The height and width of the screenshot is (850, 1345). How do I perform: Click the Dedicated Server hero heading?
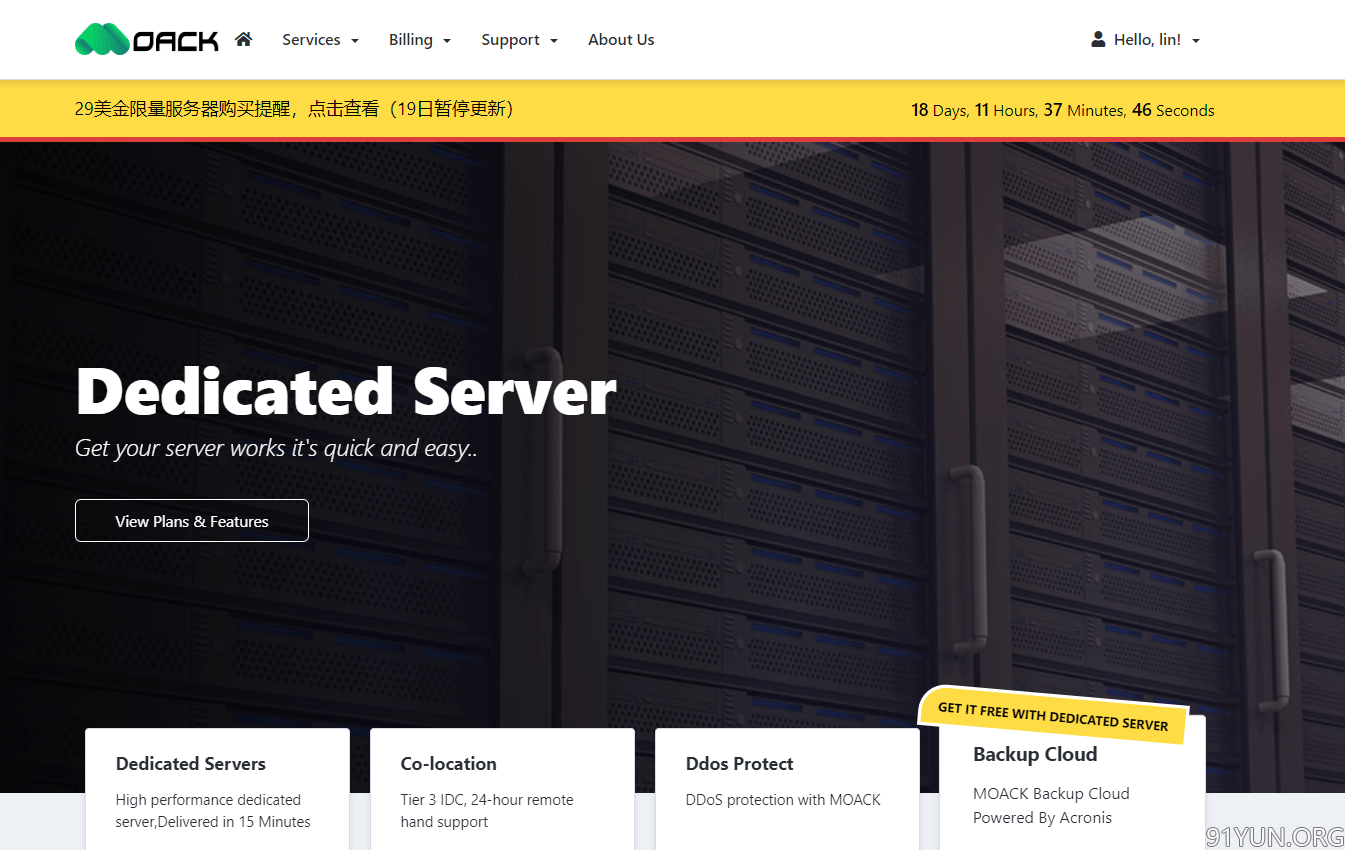[346, 391]
